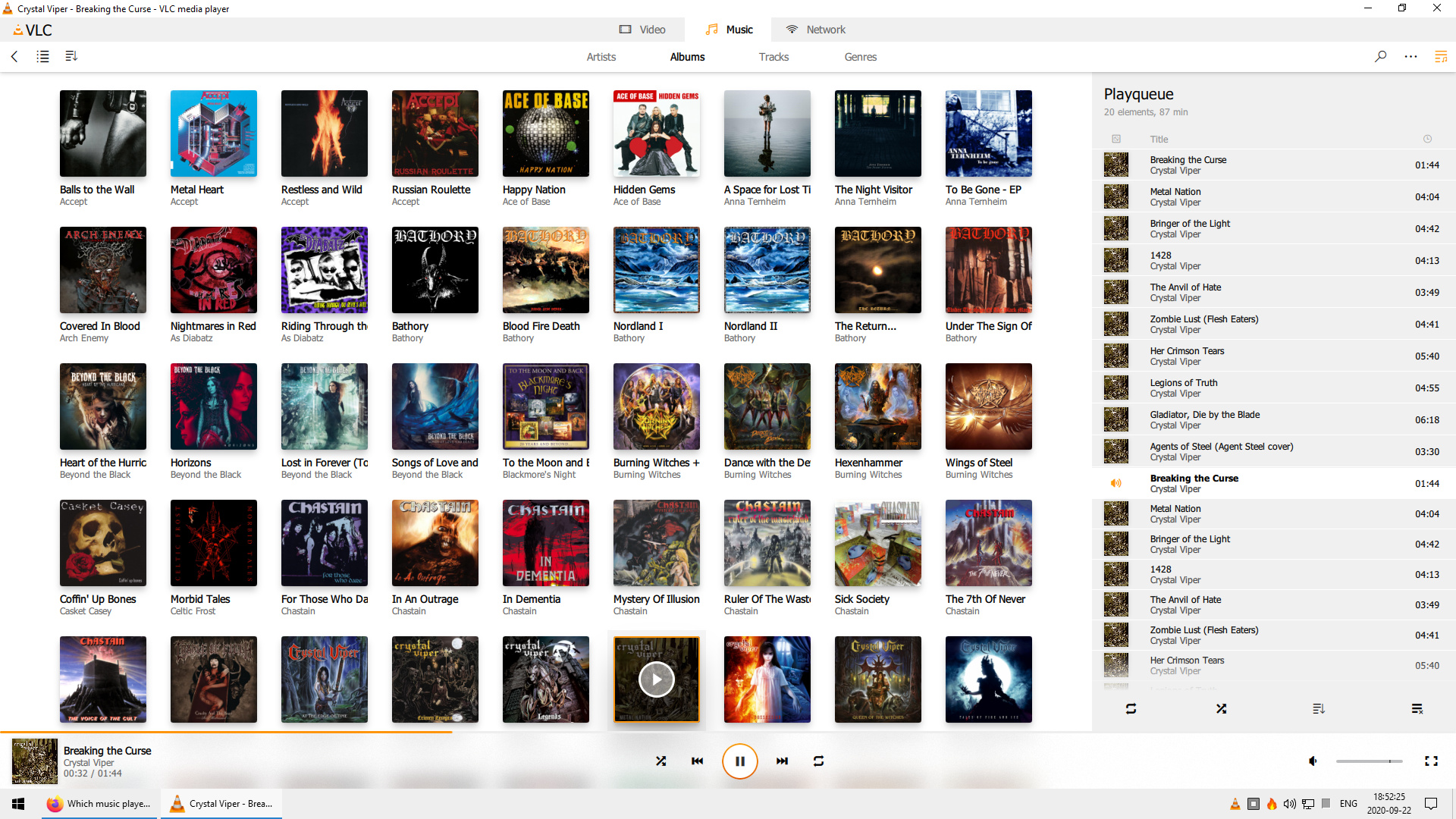
Task: Open the taskbar volume tray icon
Action: pyautogui.click(x=1289, y=803)
